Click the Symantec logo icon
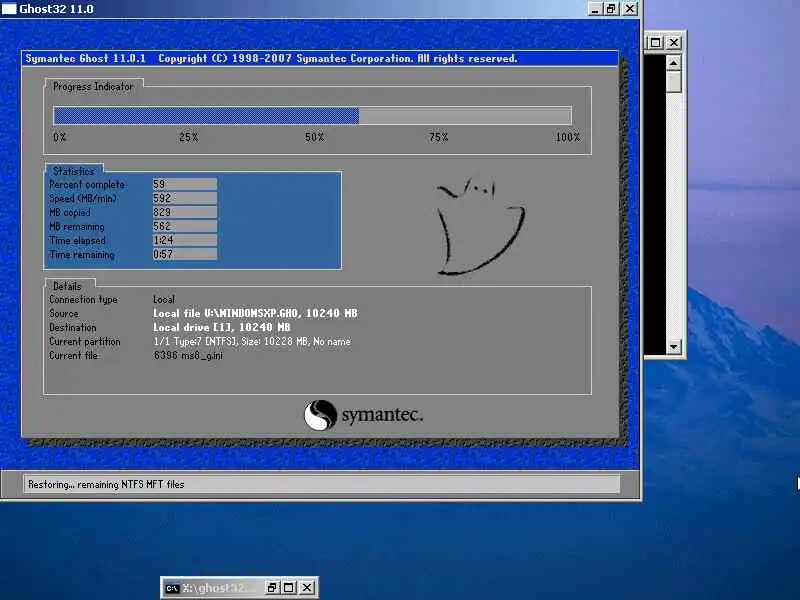 (320, 415)
